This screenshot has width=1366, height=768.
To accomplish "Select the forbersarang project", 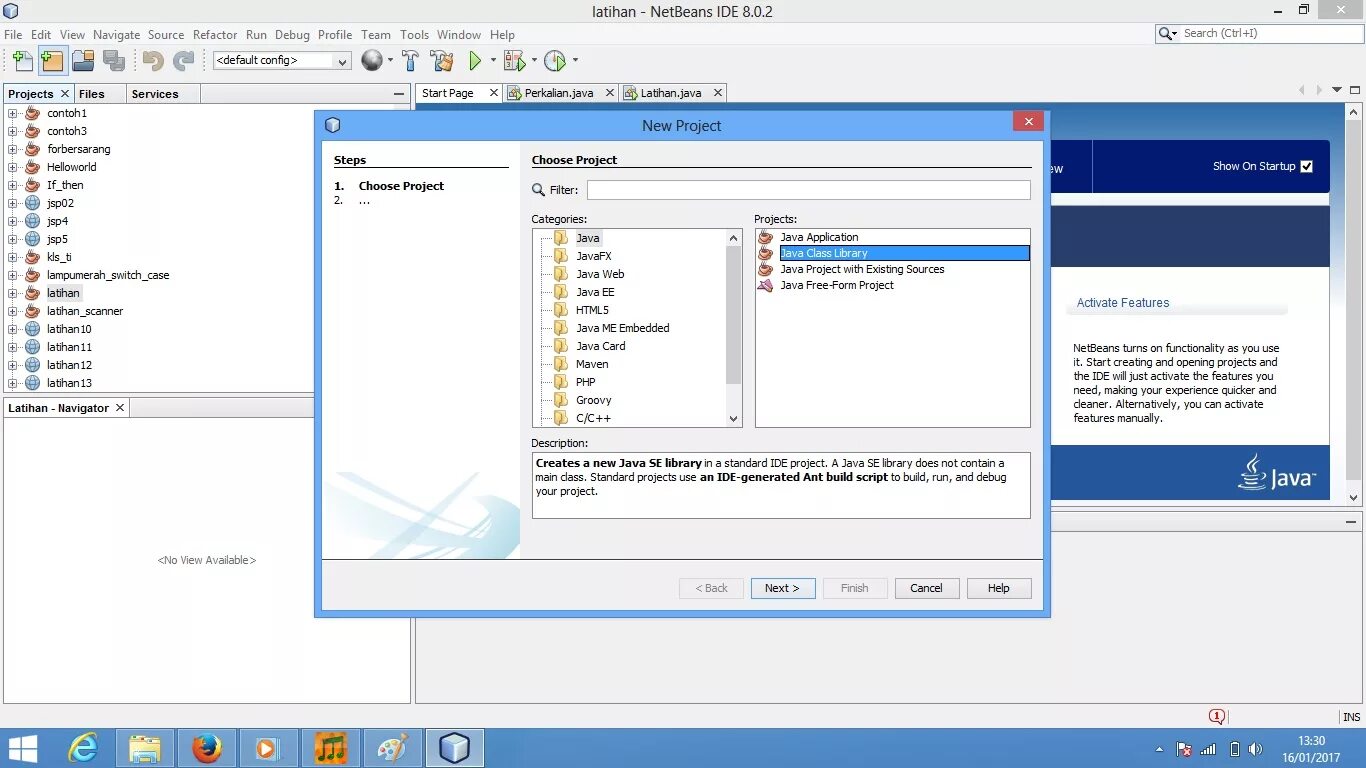I will (79, 149).
